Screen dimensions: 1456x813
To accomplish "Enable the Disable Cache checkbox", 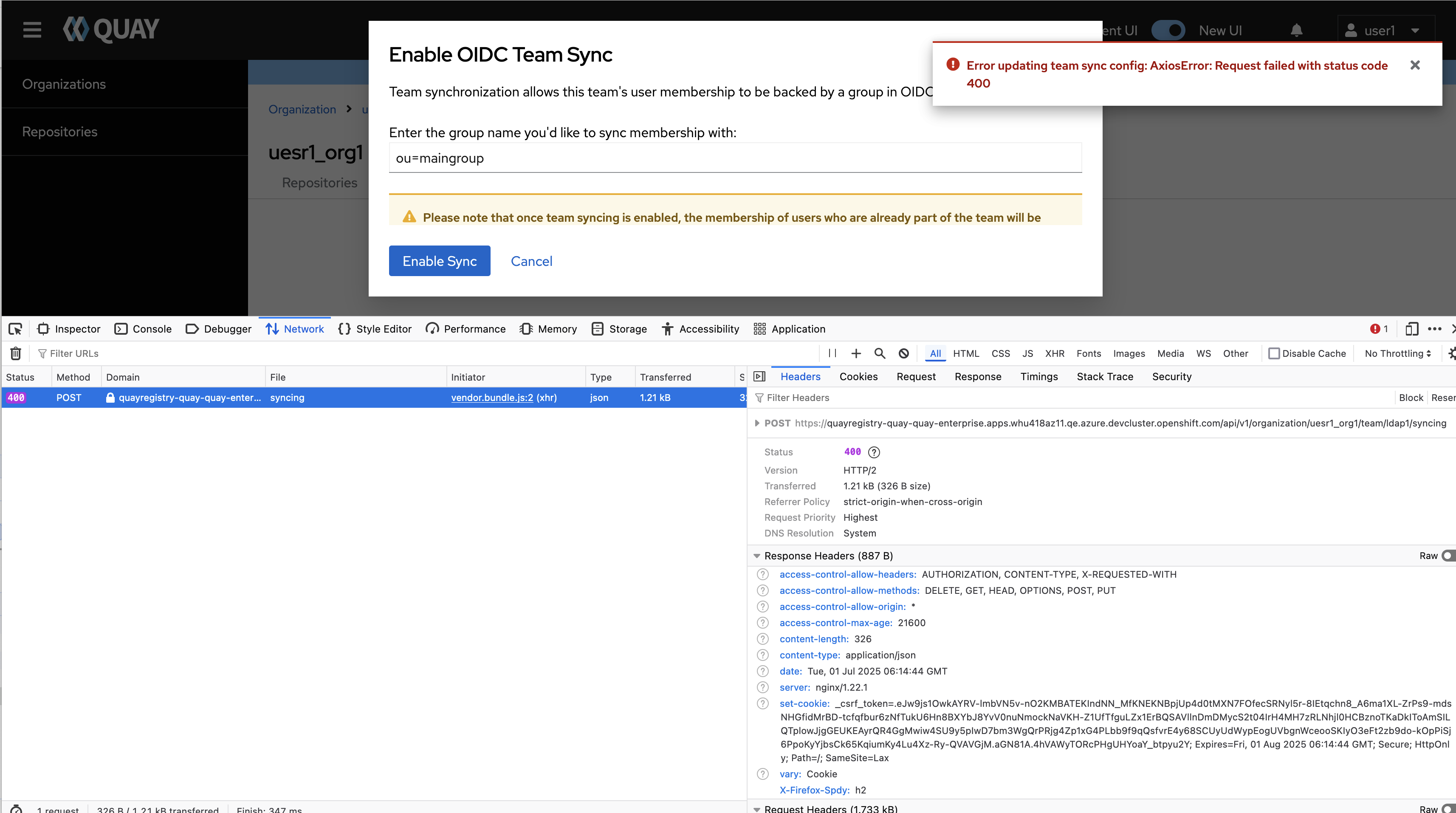I will [1273, 353].
